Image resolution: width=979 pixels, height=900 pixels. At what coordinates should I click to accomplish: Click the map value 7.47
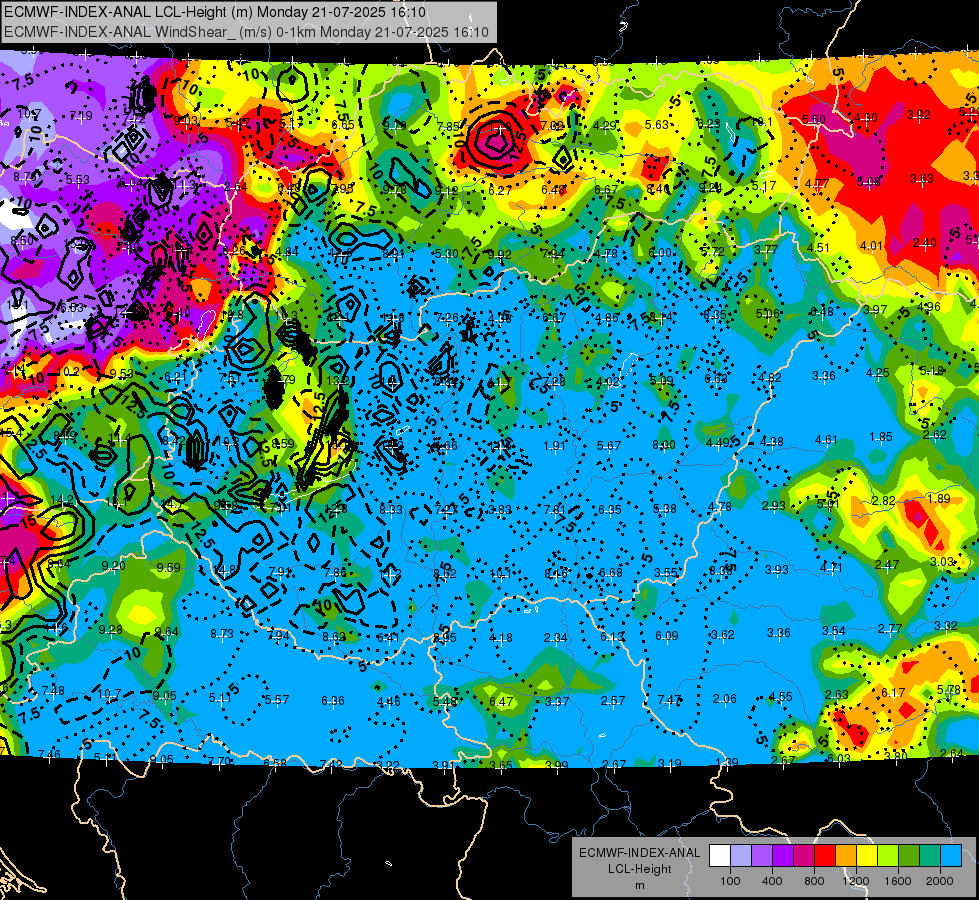669,700
